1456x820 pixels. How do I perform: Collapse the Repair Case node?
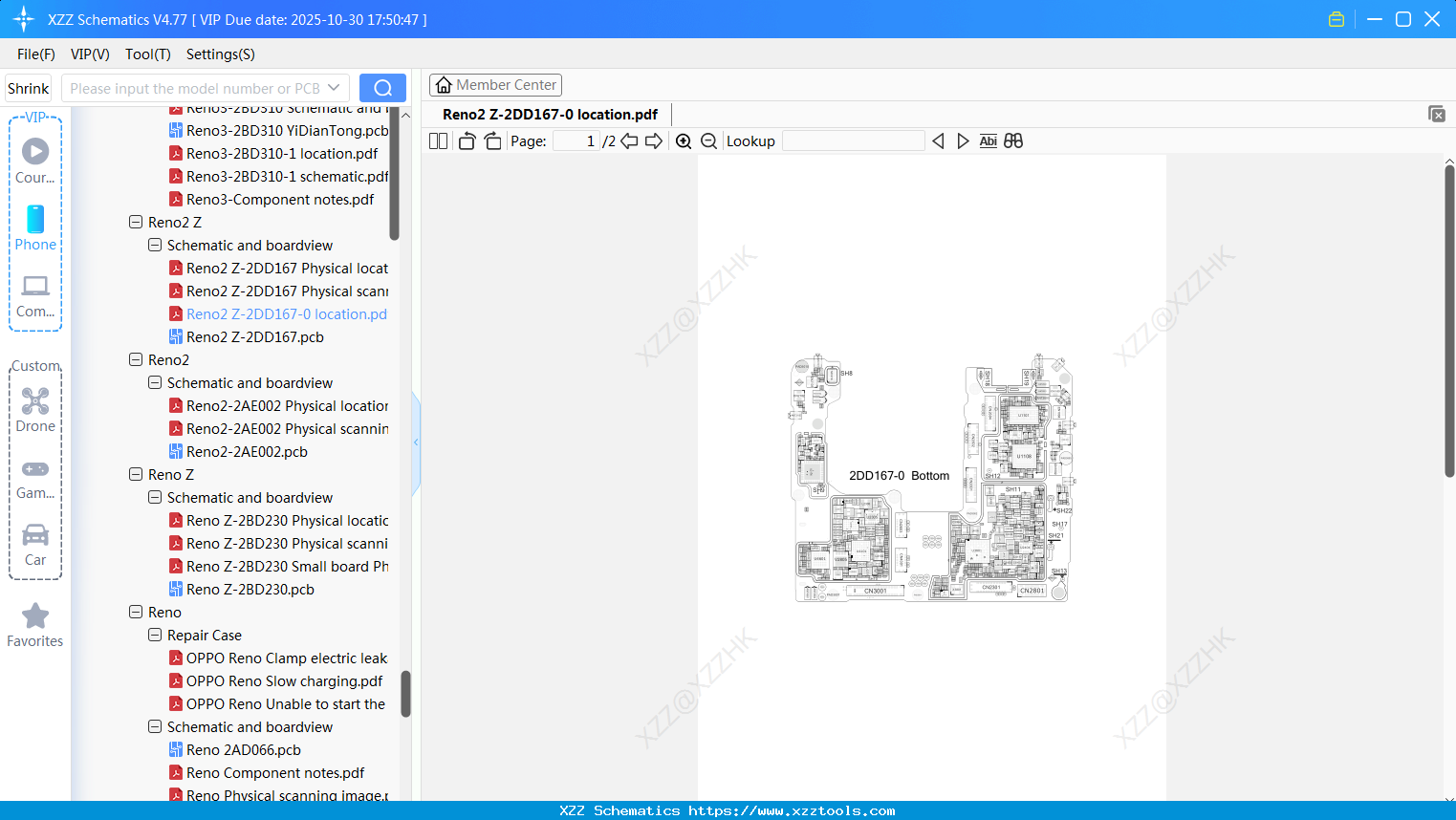[x=155, y=635]
